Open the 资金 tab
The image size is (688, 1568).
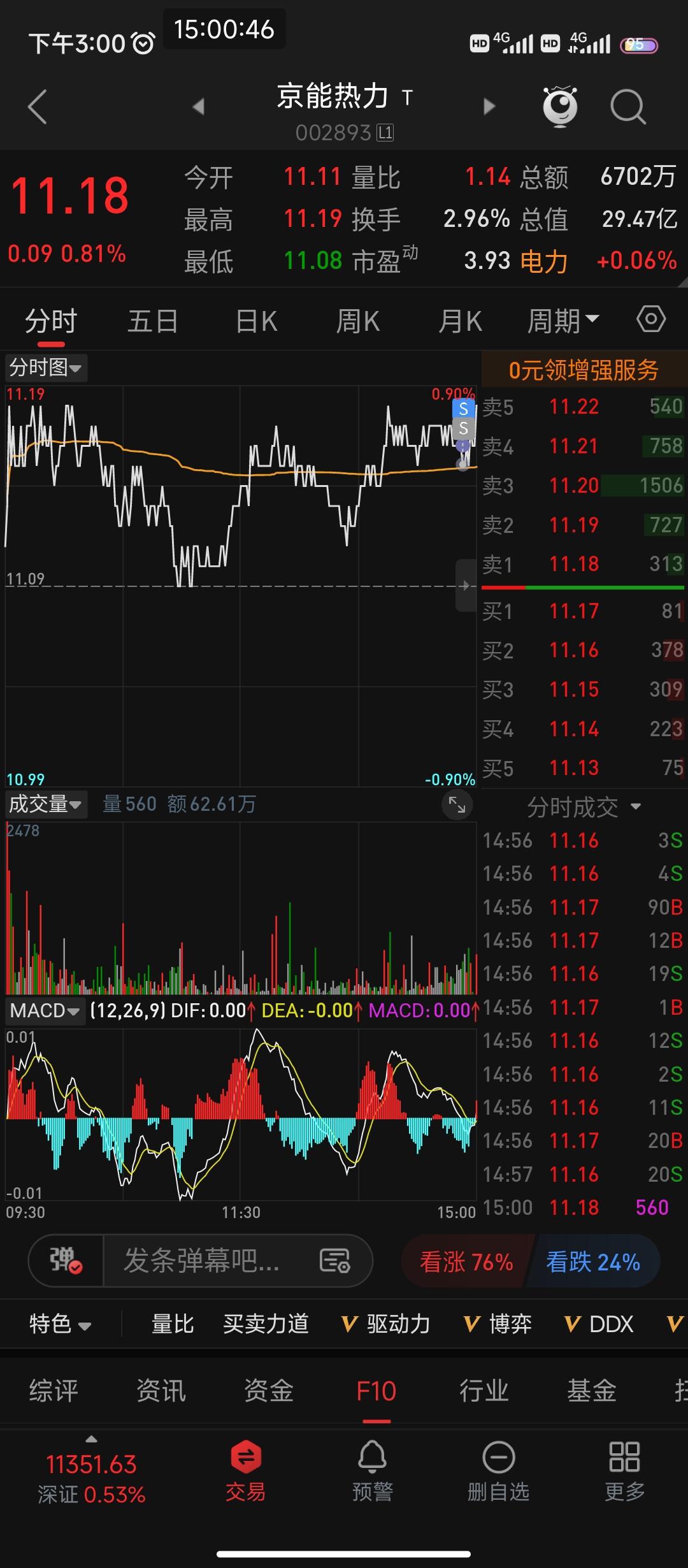[269, 1390]
